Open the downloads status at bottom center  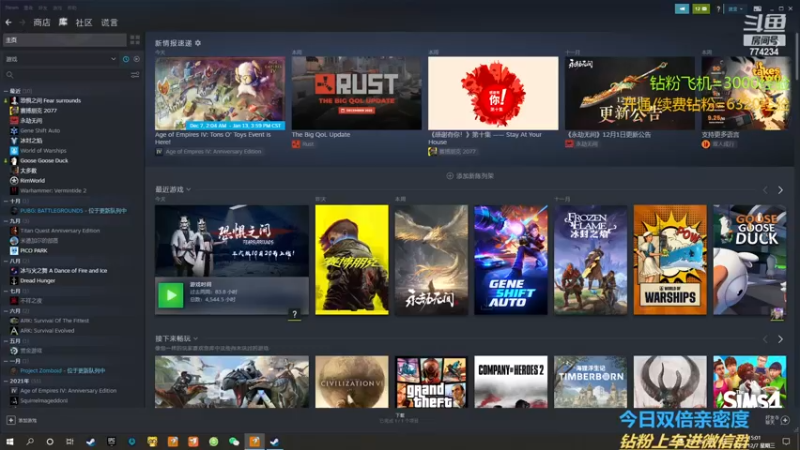(x=399, y=418)
